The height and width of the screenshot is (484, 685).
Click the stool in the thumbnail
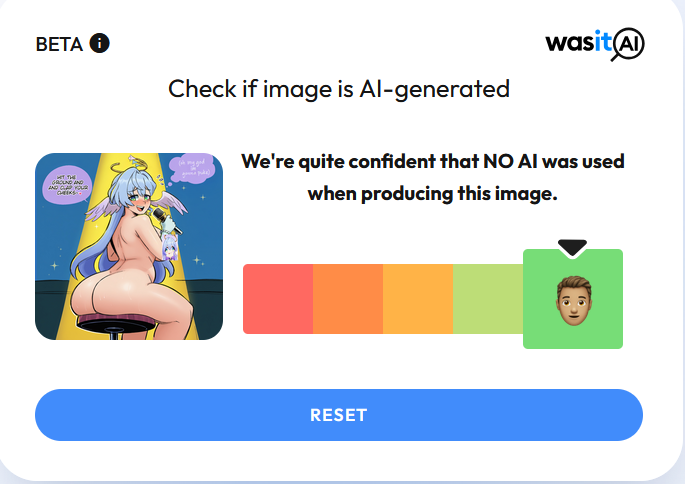point(116,325)
